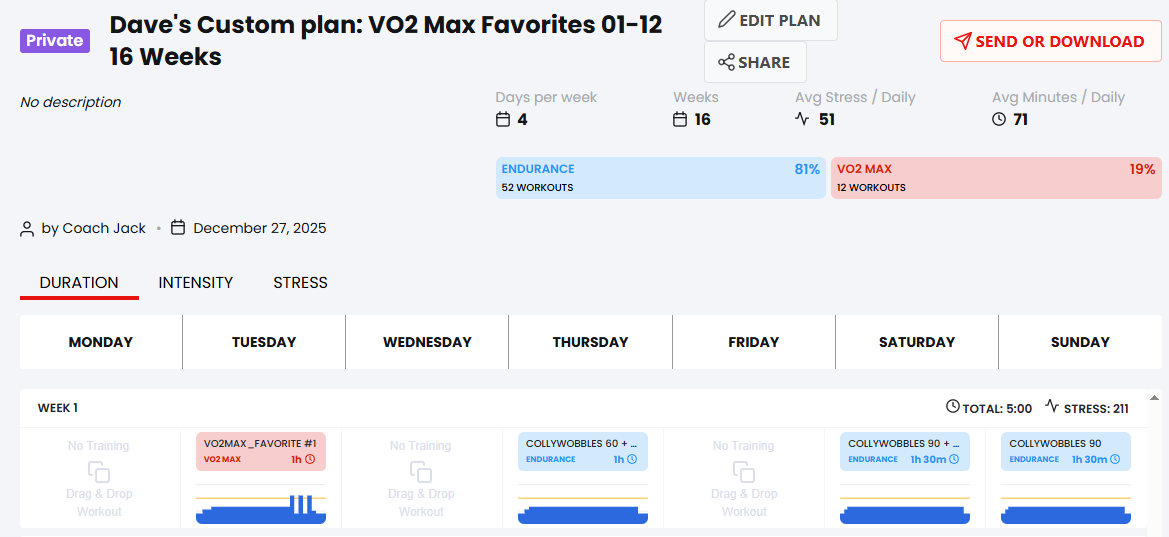This screenshot has height=537, width=1169.
Task: Open Sunday's Collywobbles 90 workout card
Action: pyautogui.click(x=1065, y=451)
